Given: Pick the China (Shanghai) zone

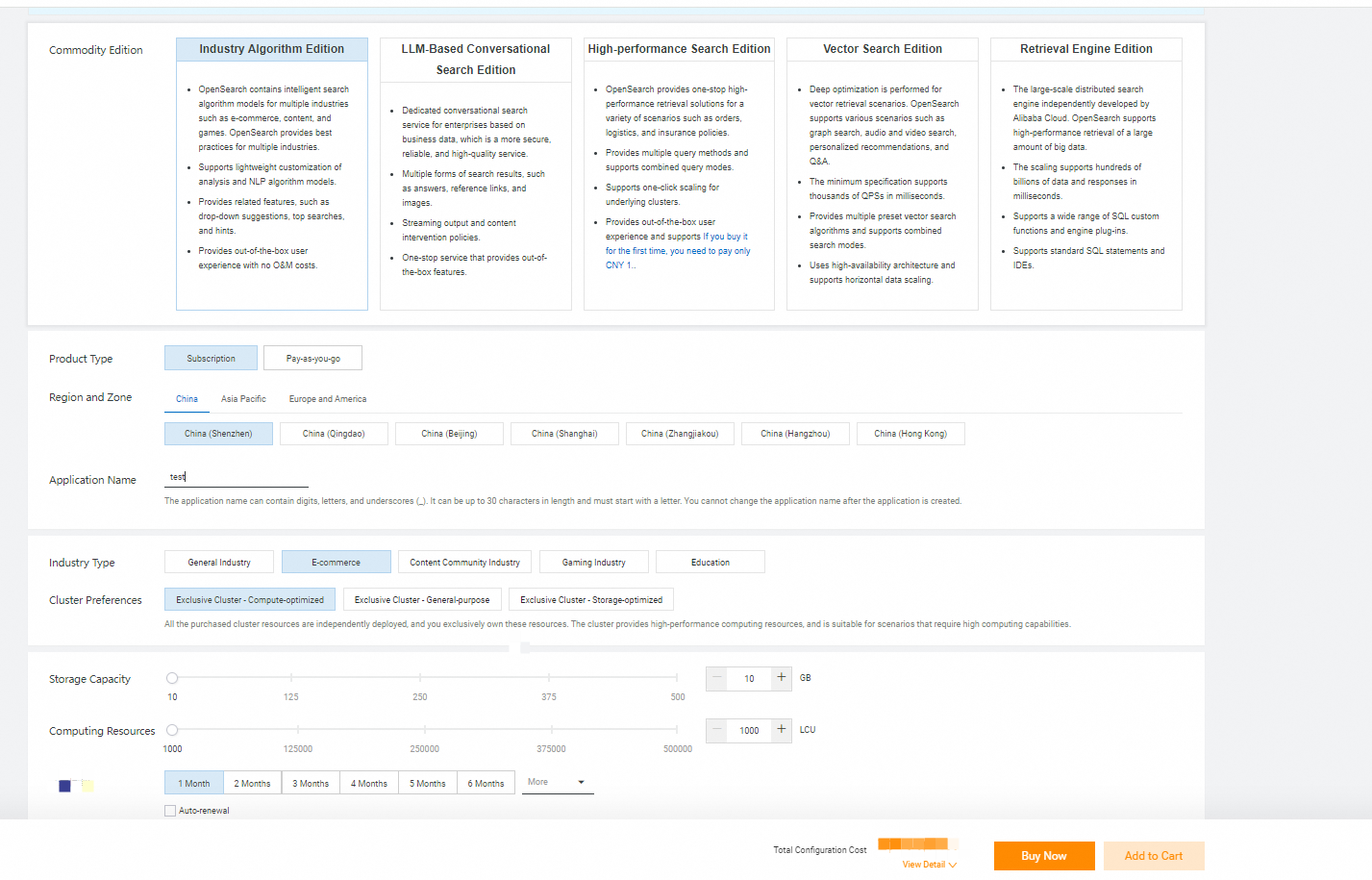Looking at the screenshot, I should coord(564,434).
